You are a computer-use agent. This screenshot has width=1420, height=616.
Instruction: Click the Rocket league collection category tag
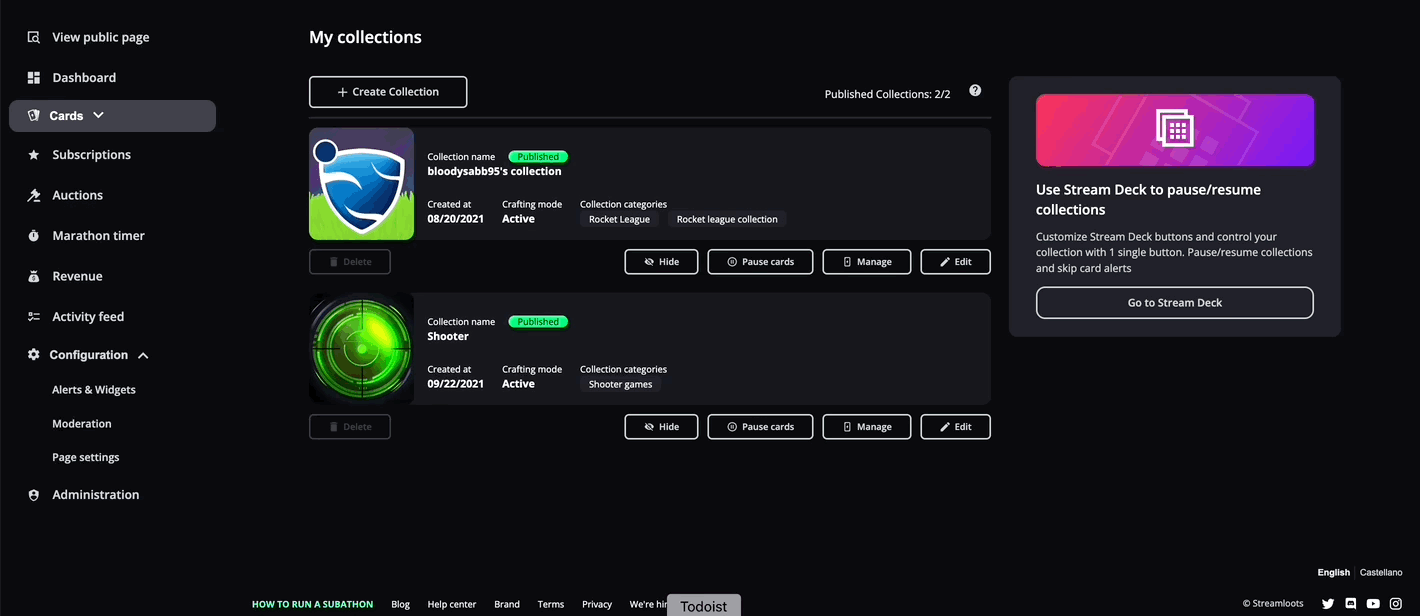[727, 219]
